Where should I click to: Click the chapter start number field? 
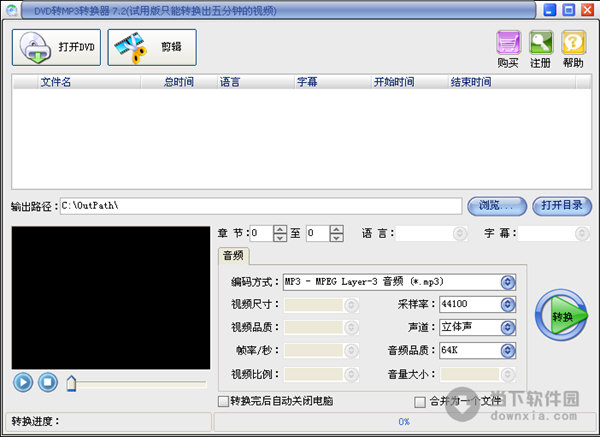click(262, 233)
